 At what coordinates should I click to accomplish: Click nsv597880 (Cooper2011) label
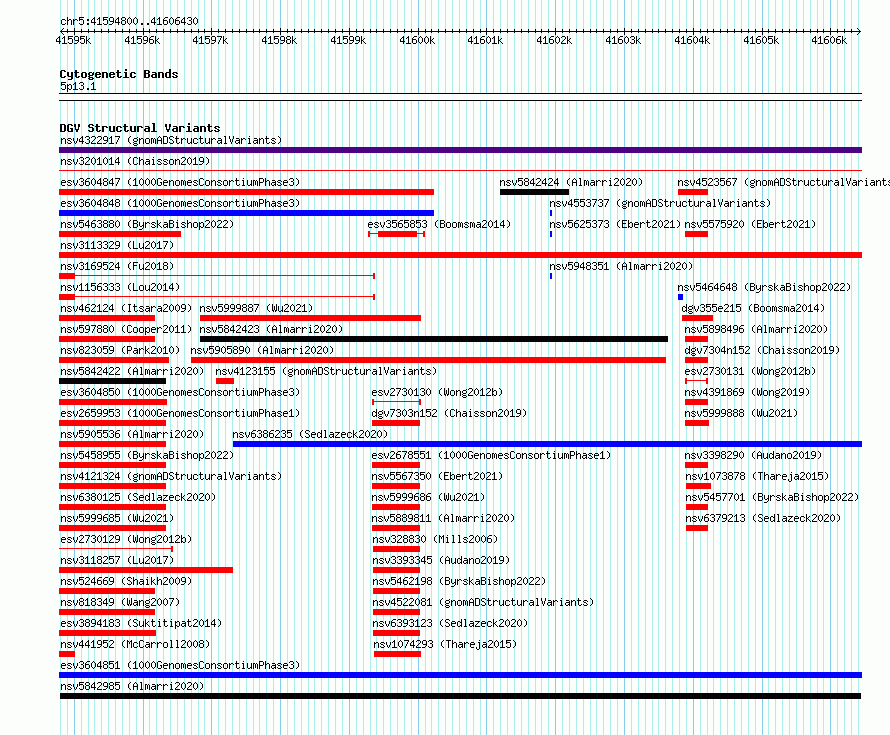tap(126, 329)
